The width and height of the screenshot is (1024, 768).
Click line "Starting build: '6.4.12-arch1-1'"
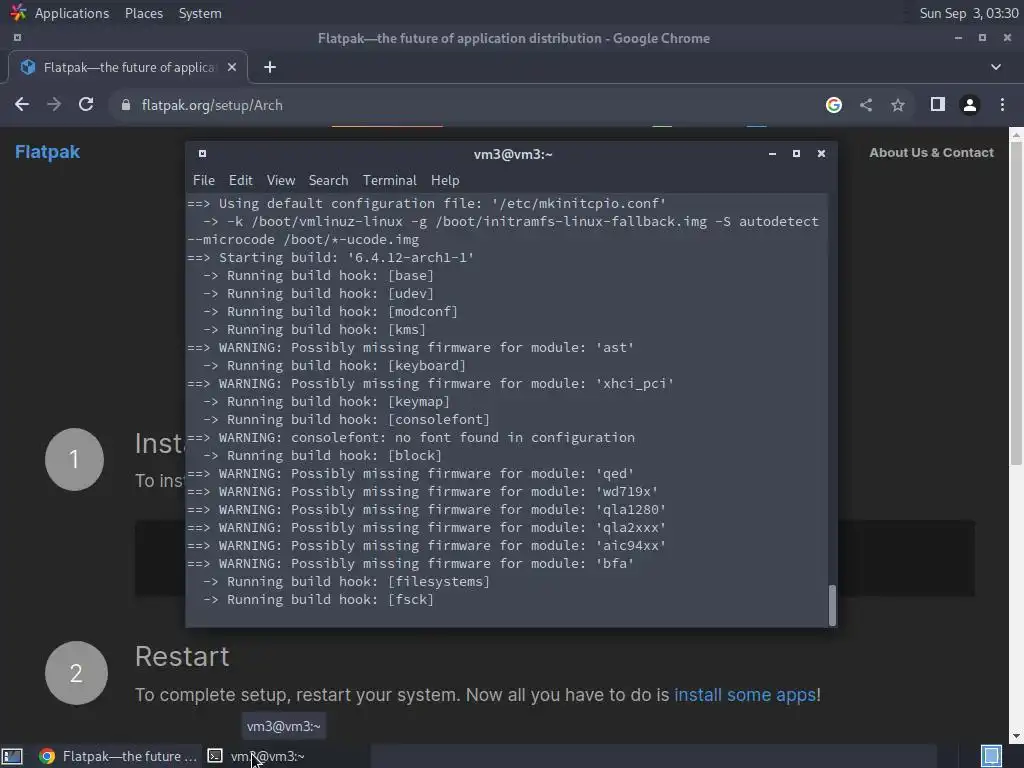330,257
